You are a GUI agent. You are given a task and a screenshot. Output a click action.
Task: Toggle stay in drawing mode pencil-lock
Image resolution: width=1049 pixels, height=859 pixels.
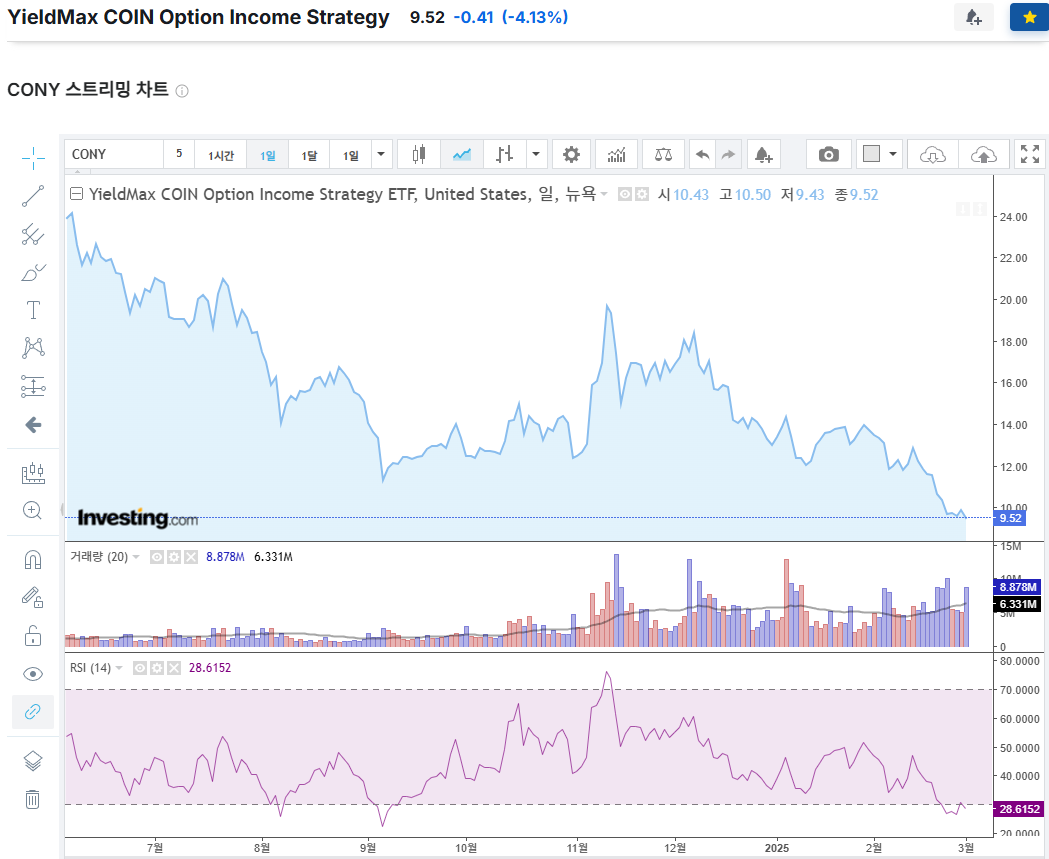33,597
